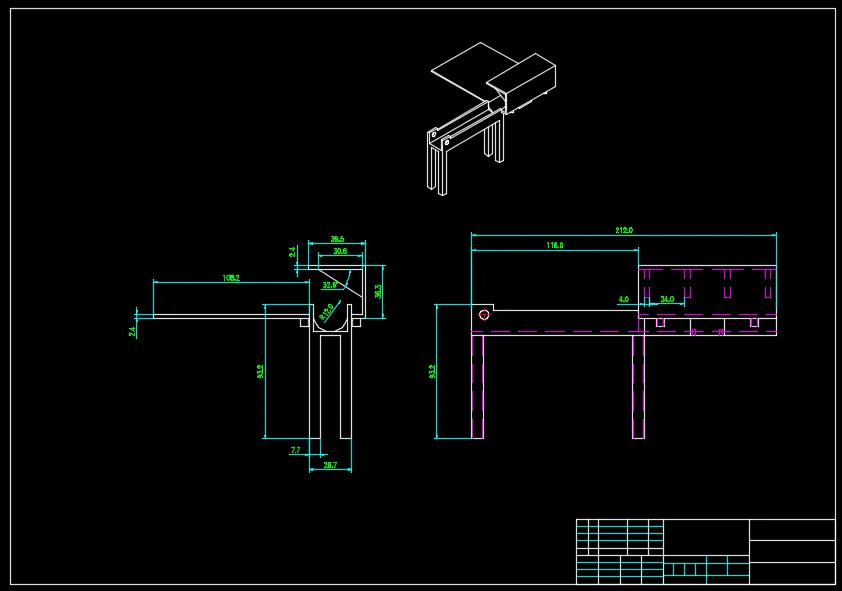Viewport: 842px width, 591px height.
Task: Click the 4.0 dimension text
Action: 623,299
